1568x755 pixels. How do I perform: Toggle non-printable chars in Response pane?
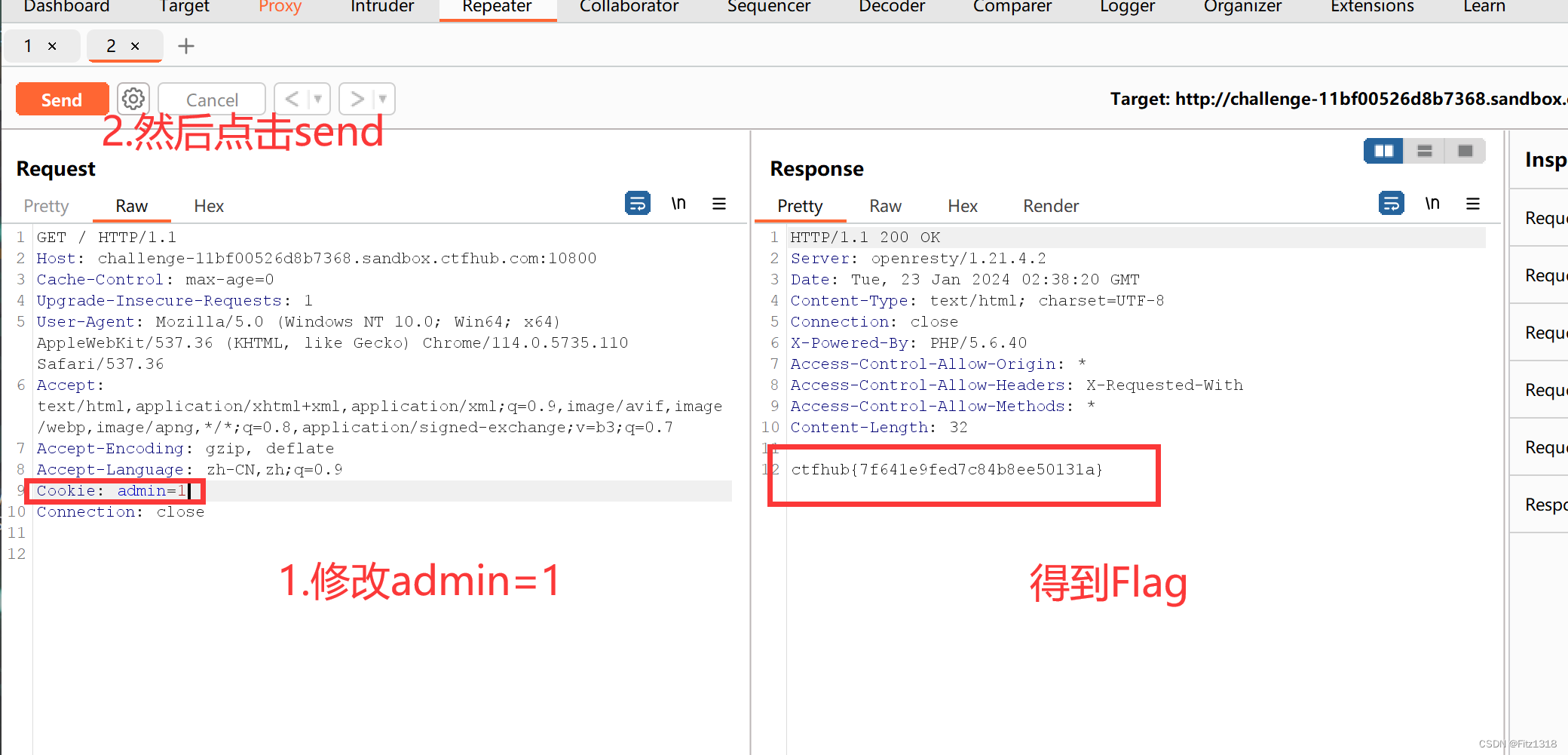point(1432,203)
